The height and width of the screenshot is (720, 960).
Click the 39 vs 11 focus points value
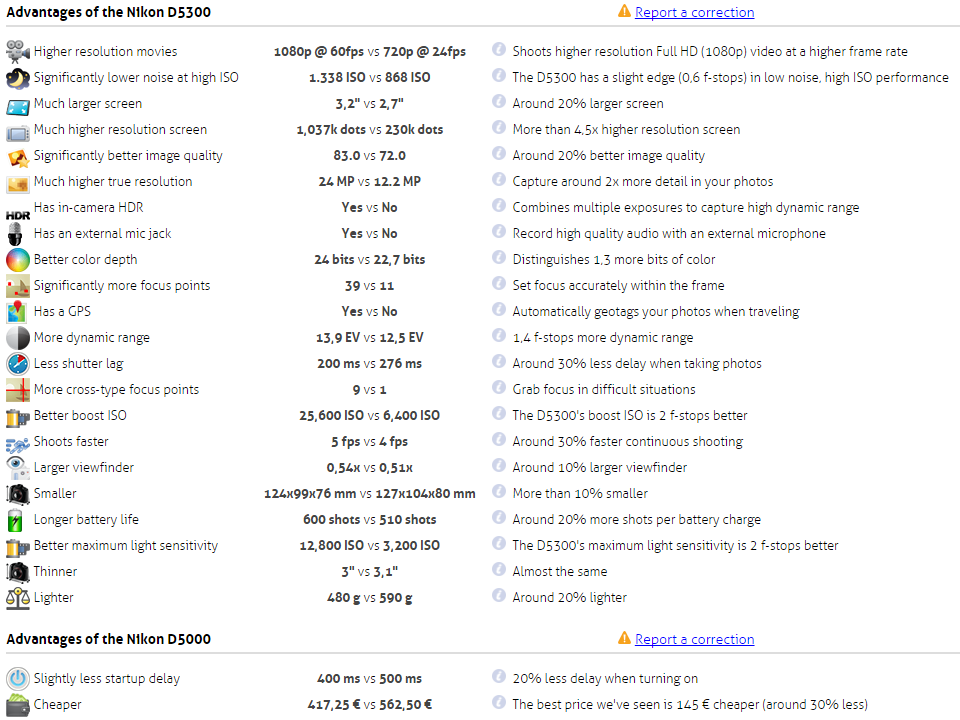[x=370, y=286]
